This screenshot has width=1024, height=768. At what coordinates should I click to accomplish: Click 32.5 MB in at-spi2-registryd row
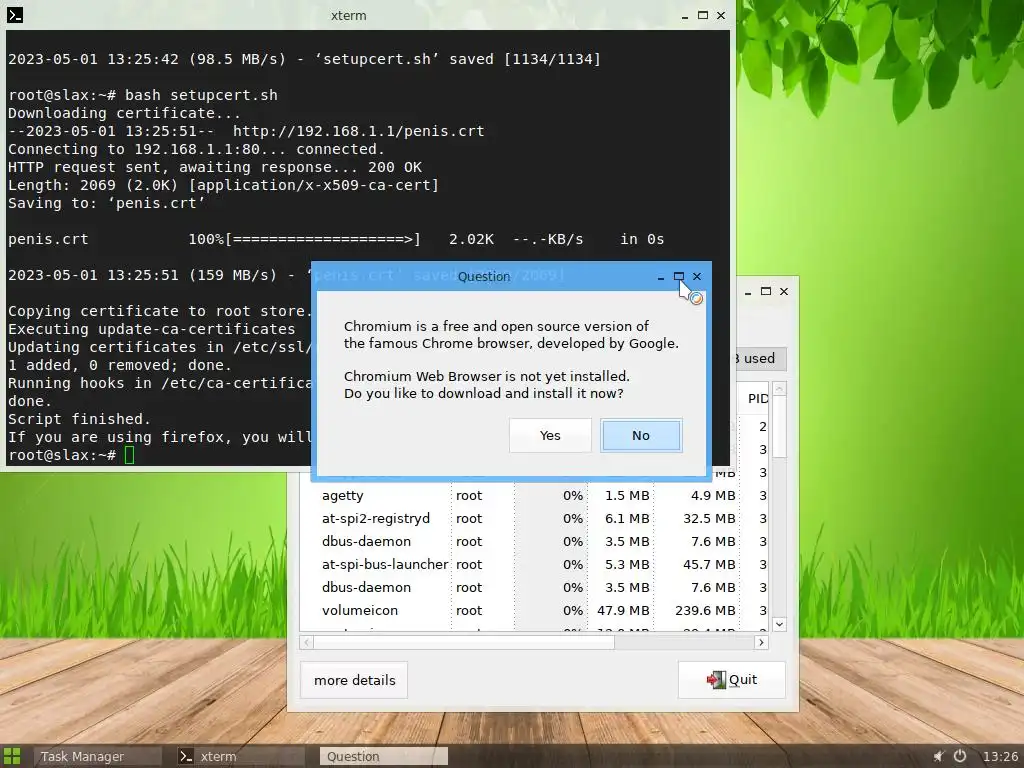pos(709,519)
